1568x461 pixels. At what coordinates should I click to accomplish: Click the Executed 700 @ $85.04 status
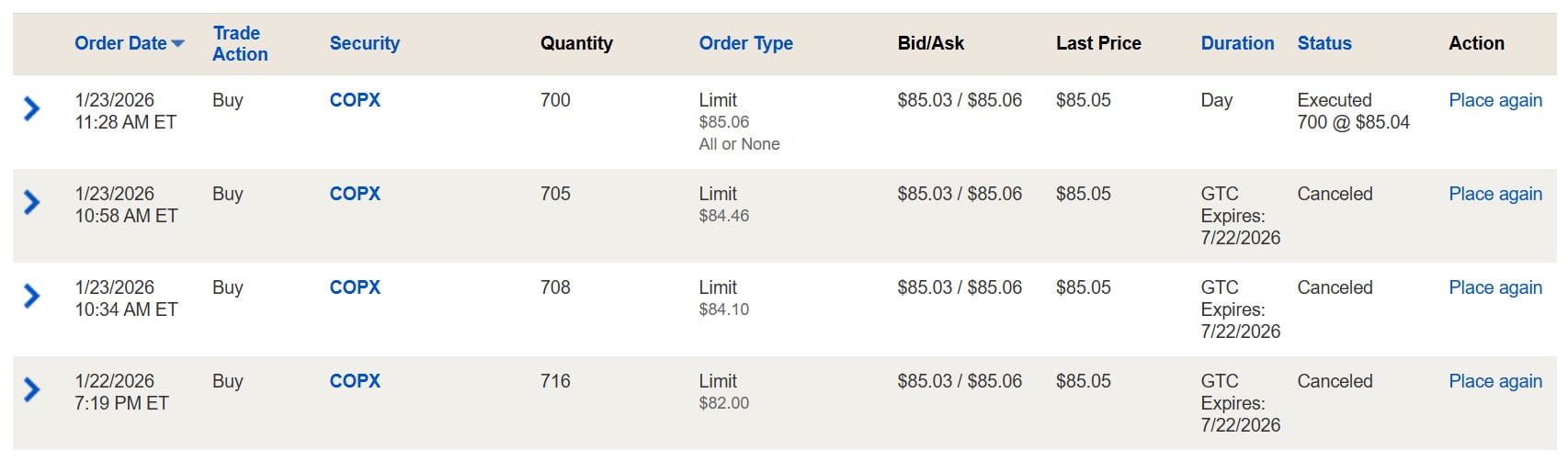(1352, 111)
